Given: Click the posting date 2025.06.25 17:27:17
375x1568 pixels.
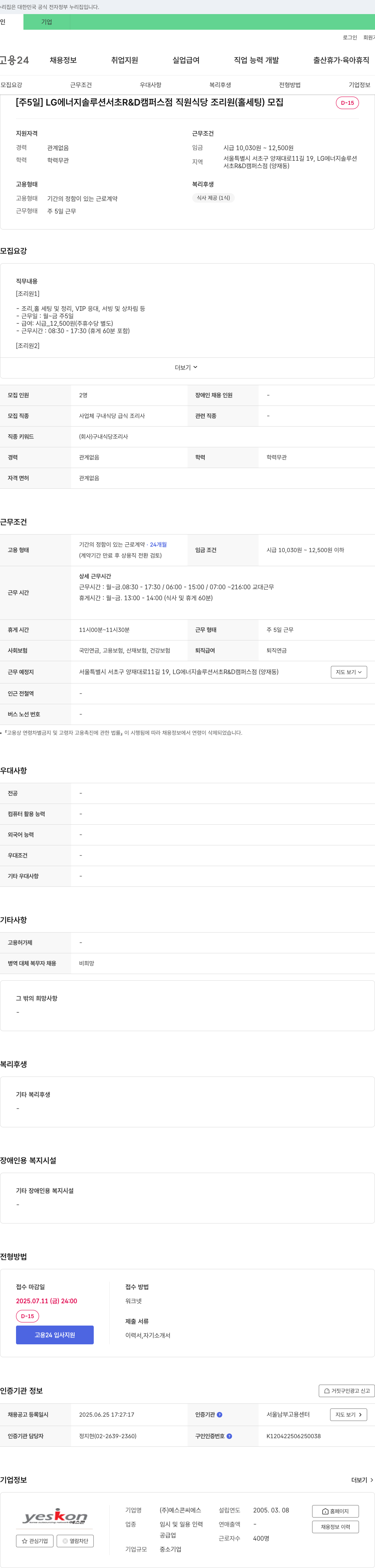Looking at the screenshot, I should pyautogui.click(x=107, y=1415).
